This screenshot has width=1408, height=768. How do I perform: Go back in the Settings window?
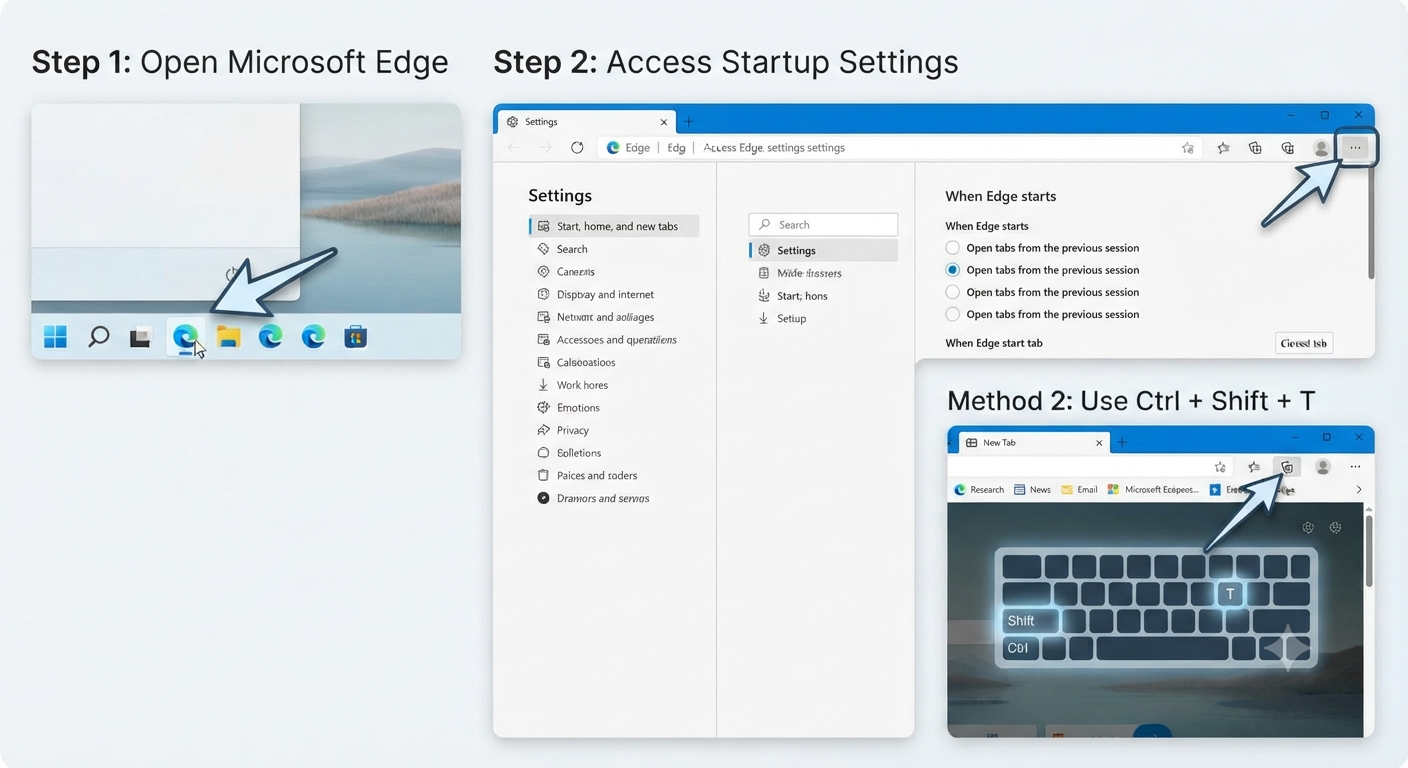click(x=513, y=147)
